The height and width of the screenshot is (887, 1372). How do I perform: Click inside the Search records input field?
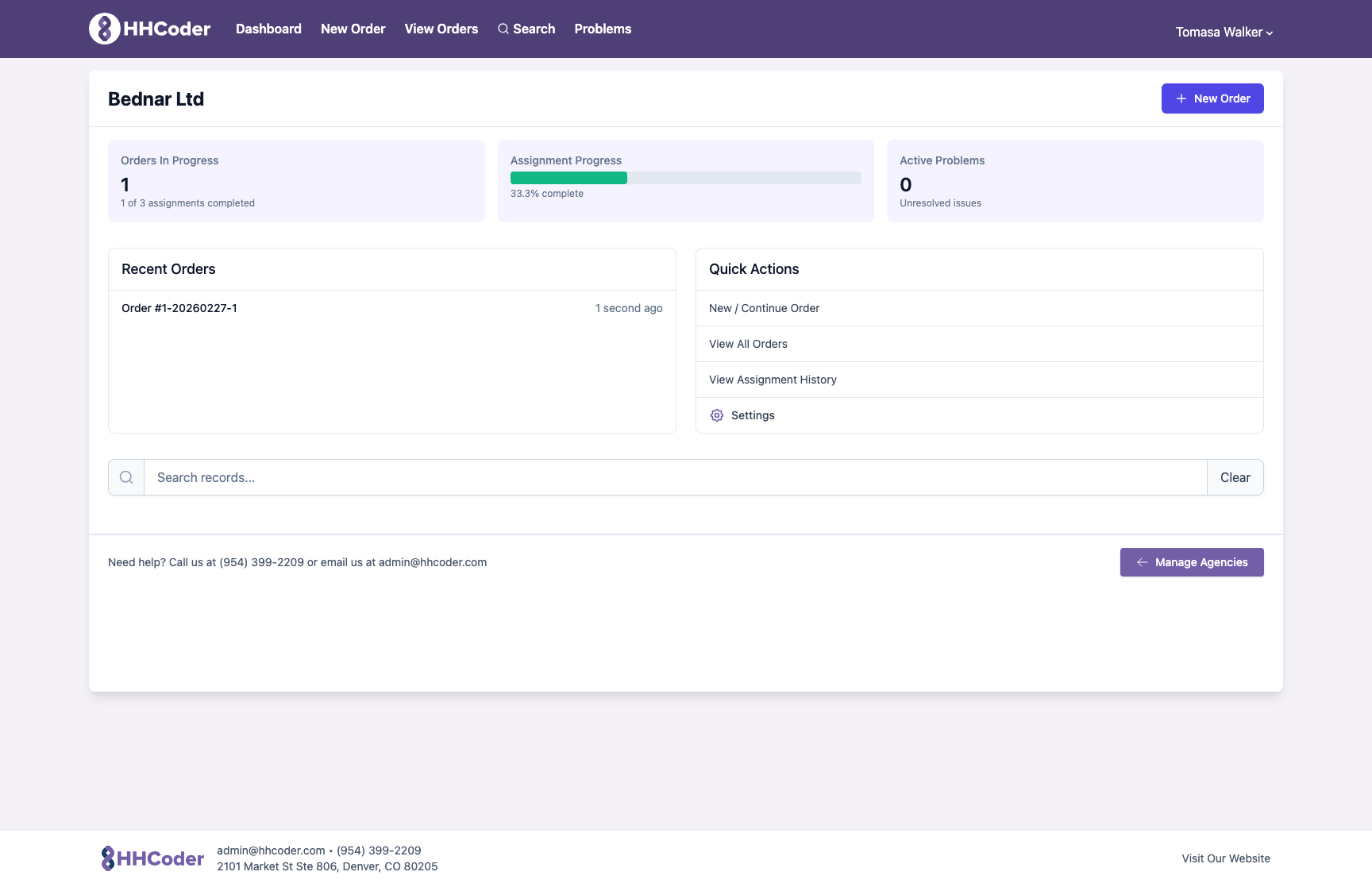pyautogui.click(x=476, y=476)
